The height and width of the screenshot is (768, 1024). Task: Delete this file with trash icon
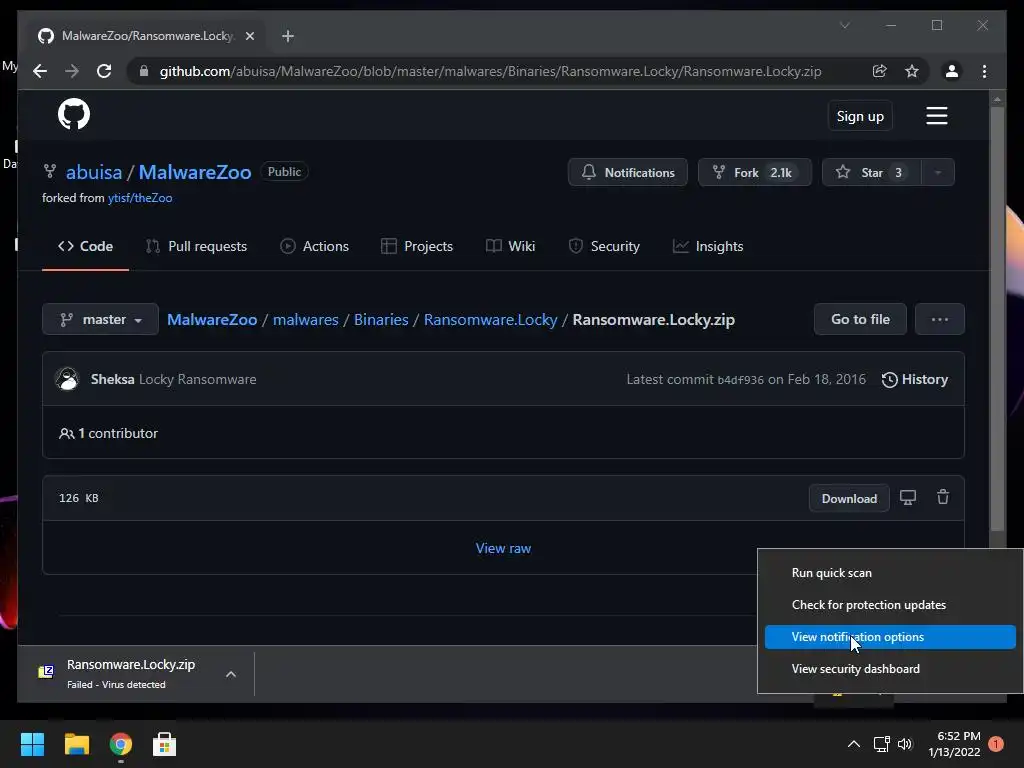(x=943, y=498)
